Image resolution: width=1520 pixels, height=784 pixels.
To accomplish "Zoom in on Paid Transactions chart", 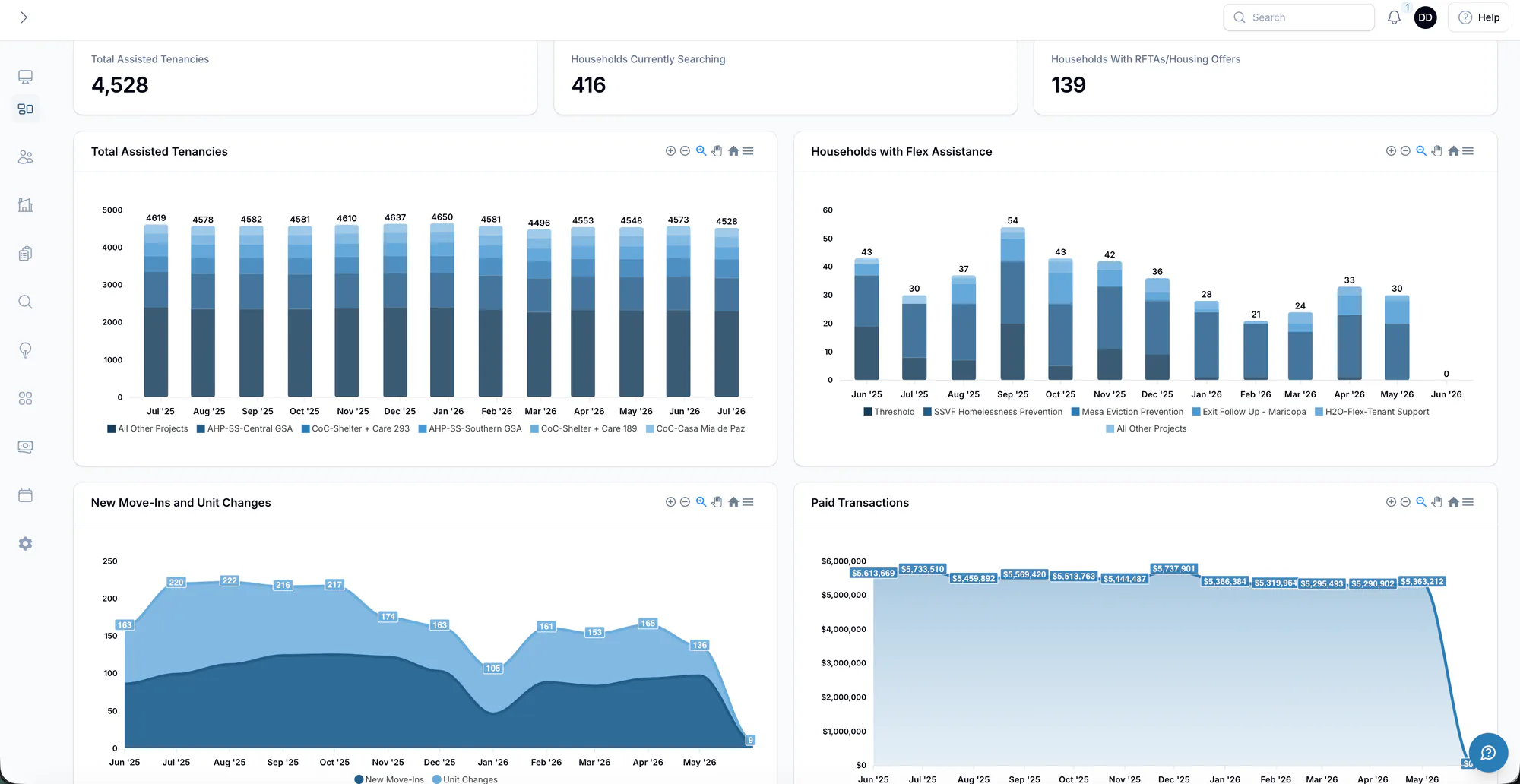I will 1391,502.
